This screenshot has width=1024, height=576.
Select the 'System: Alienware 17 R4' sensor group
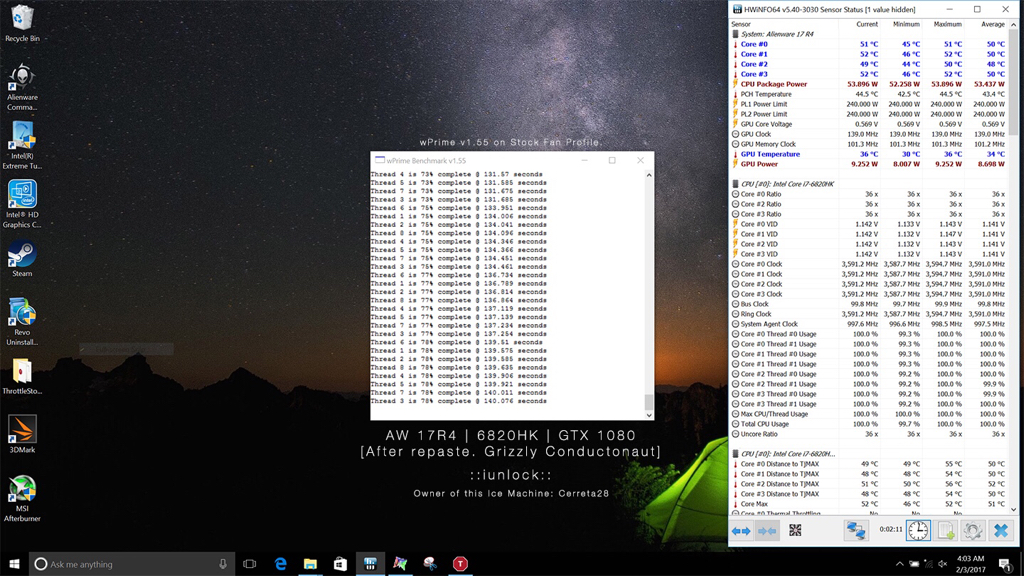coord(869,34)
